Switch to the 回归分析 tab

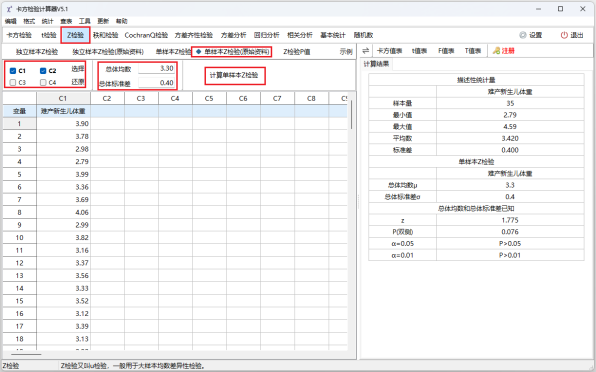coord(266,35)
